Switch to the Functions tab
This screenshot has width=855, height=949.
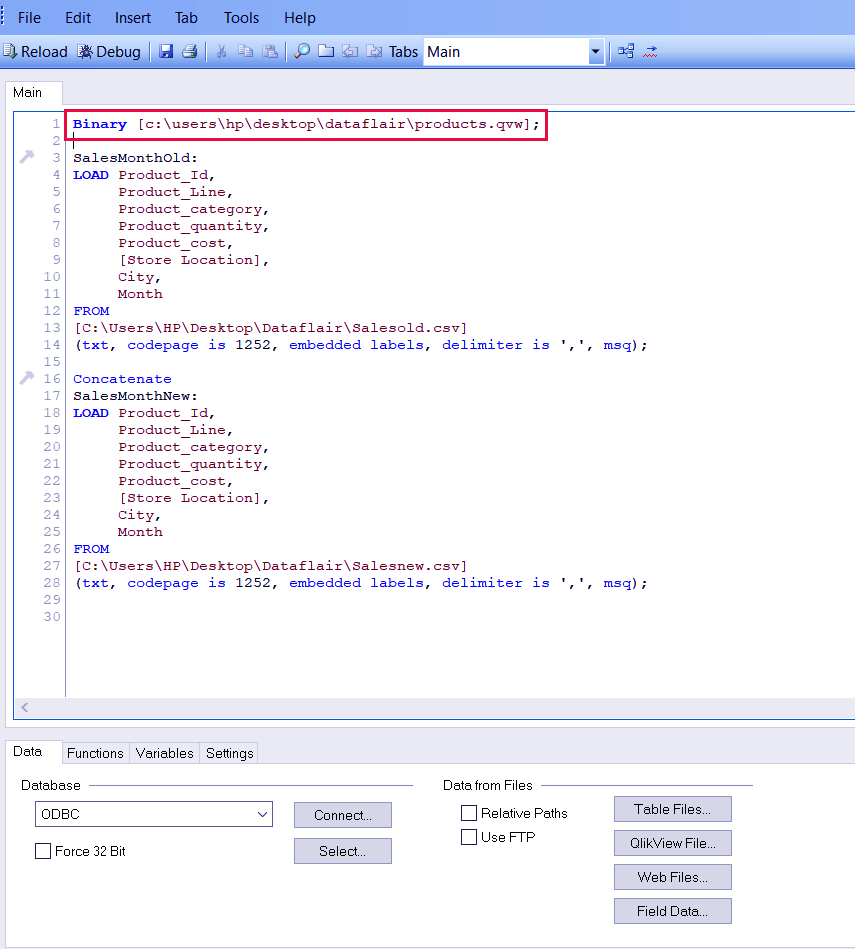click(x=95, y=753)
